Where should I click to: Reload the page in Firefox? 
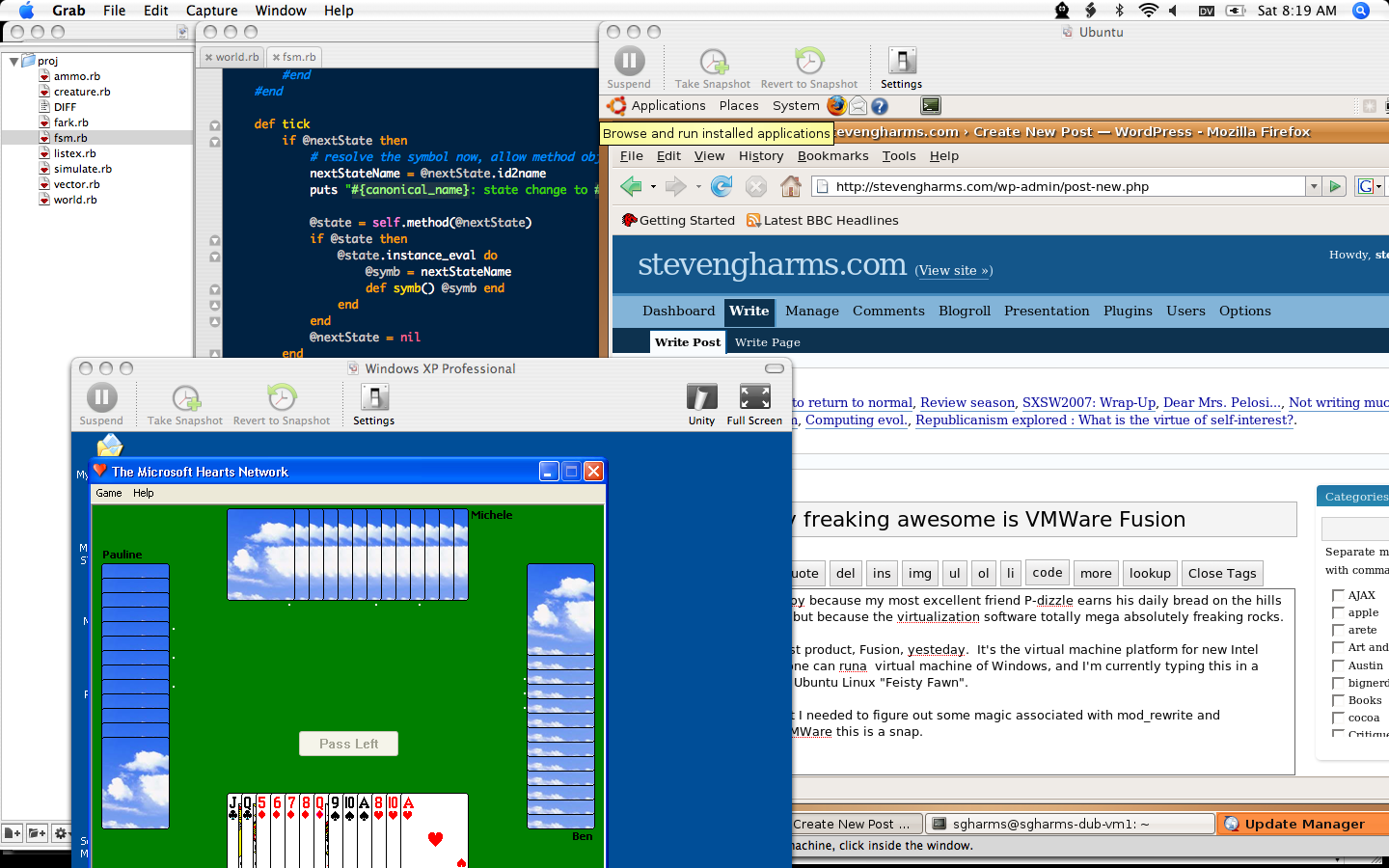[x=722, y=186]
